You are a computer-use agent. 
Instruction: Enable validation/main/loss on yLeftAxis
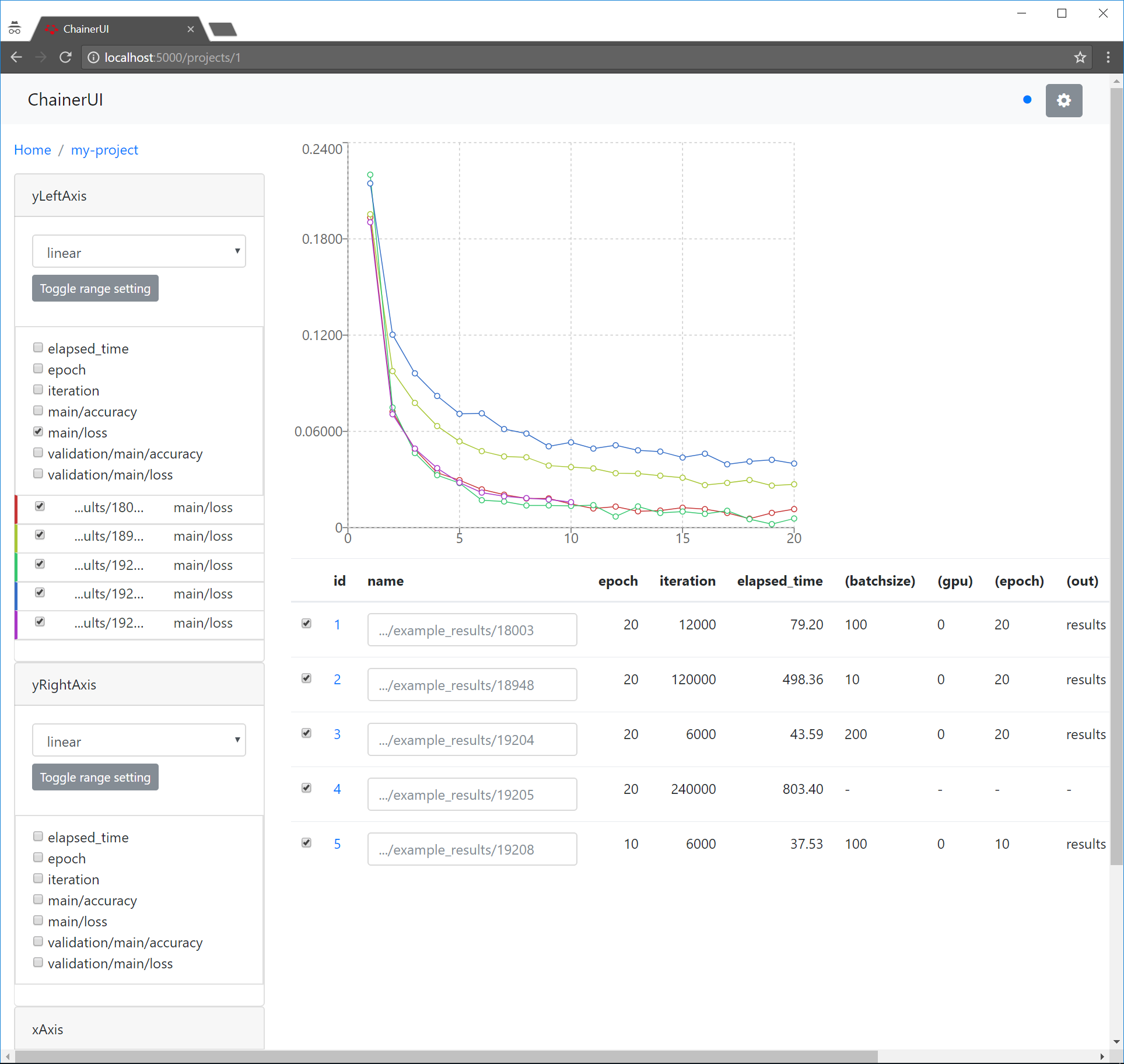click(38, 474)
